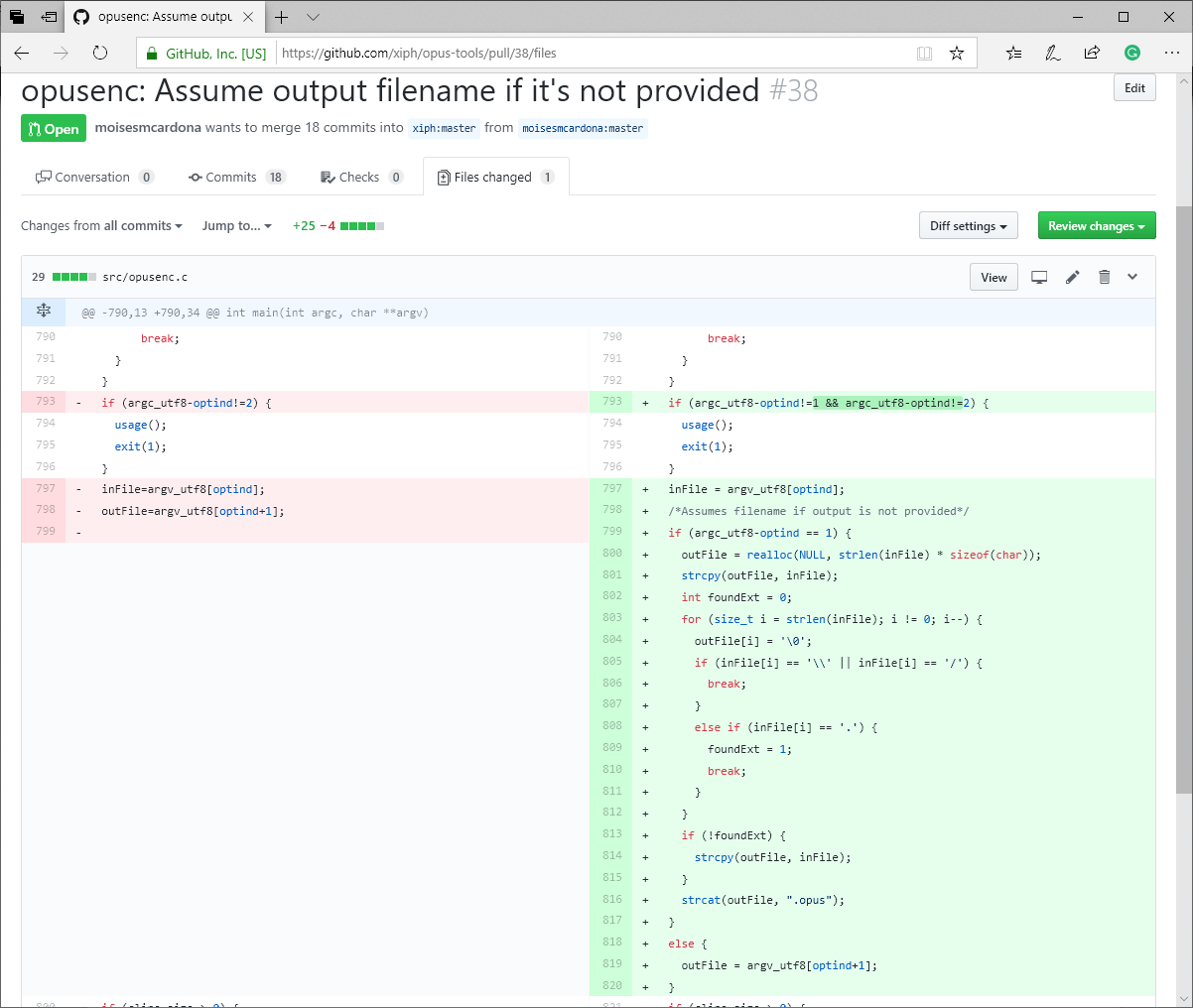This screenshot has height=1008, width=1193.
Task: Open a new browser tab
Action: click(x=282, y=17)
